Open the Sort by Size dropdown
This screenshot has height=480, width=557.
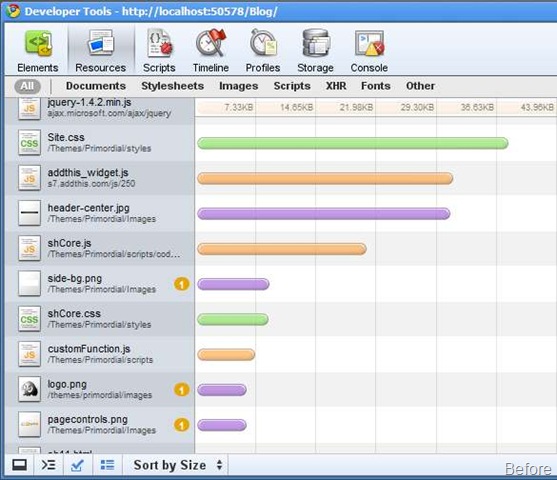(x=178, y=465)
